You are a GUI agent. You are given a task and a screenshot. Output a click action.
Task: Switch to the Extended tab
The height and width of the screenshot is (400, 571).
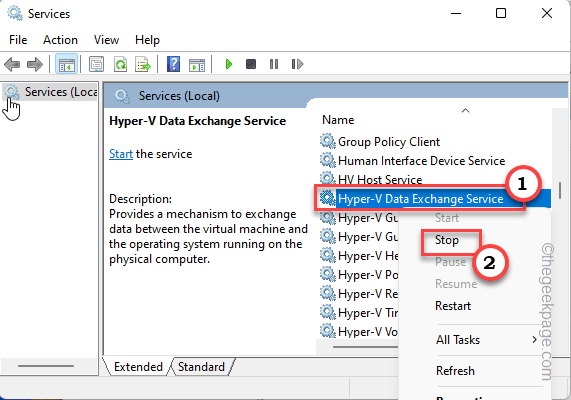[138, 367]
